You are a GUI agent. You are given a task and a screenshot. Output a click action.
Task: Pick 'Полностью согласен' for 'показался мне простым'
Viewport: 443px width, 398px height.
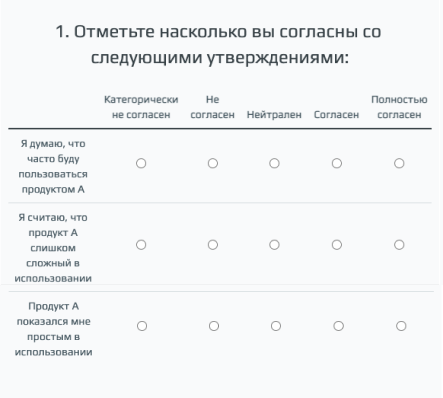click(x=401, y=326)
